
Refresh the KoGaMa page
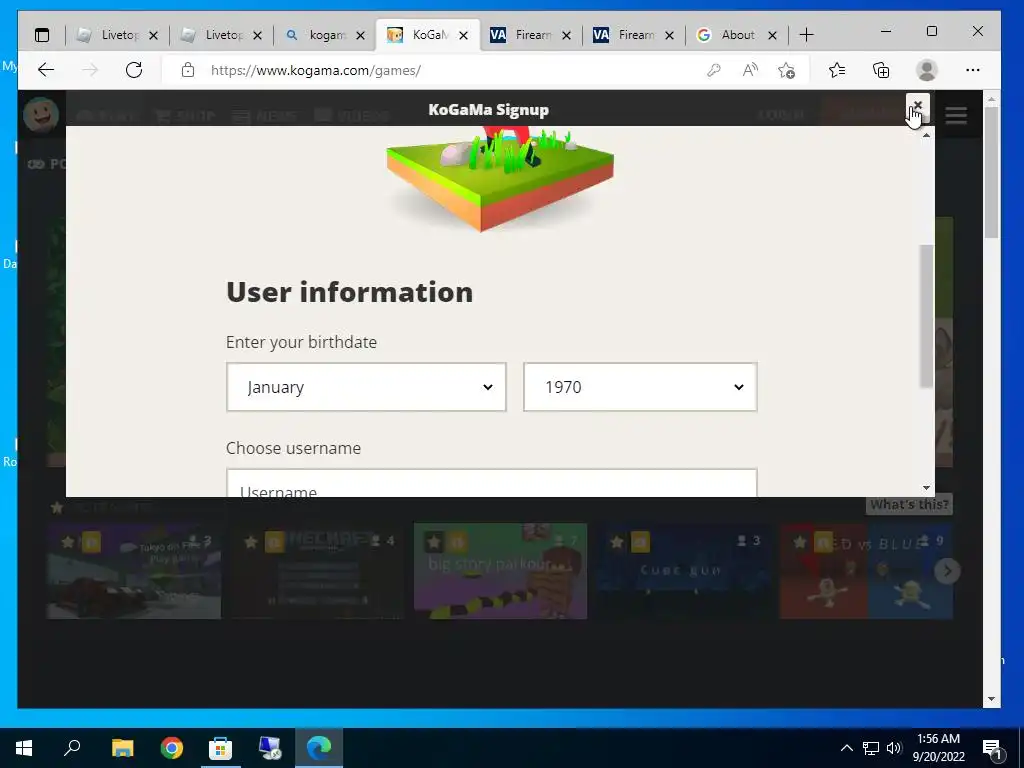coord(134,70)
